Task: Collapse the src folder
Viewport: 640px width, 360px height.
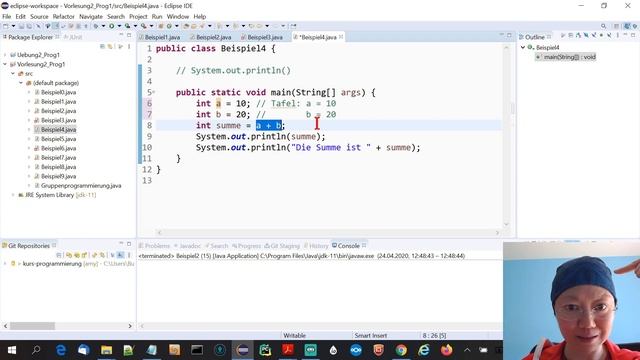Action: tap(13, 73)
